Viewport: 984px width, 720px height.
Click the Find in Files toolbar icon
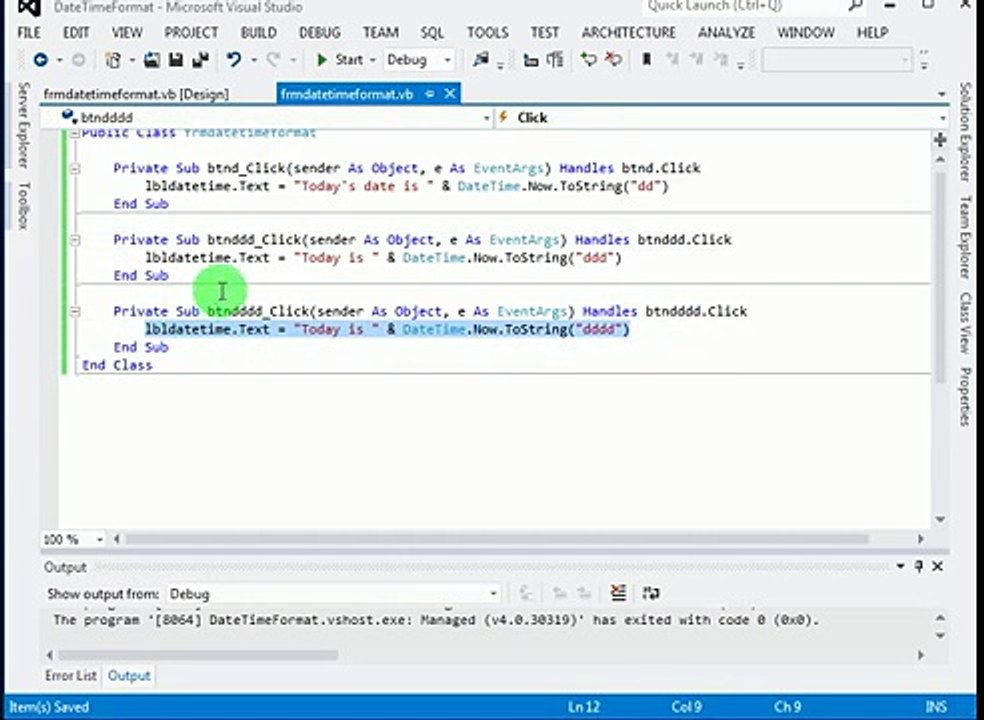[481, 60]
